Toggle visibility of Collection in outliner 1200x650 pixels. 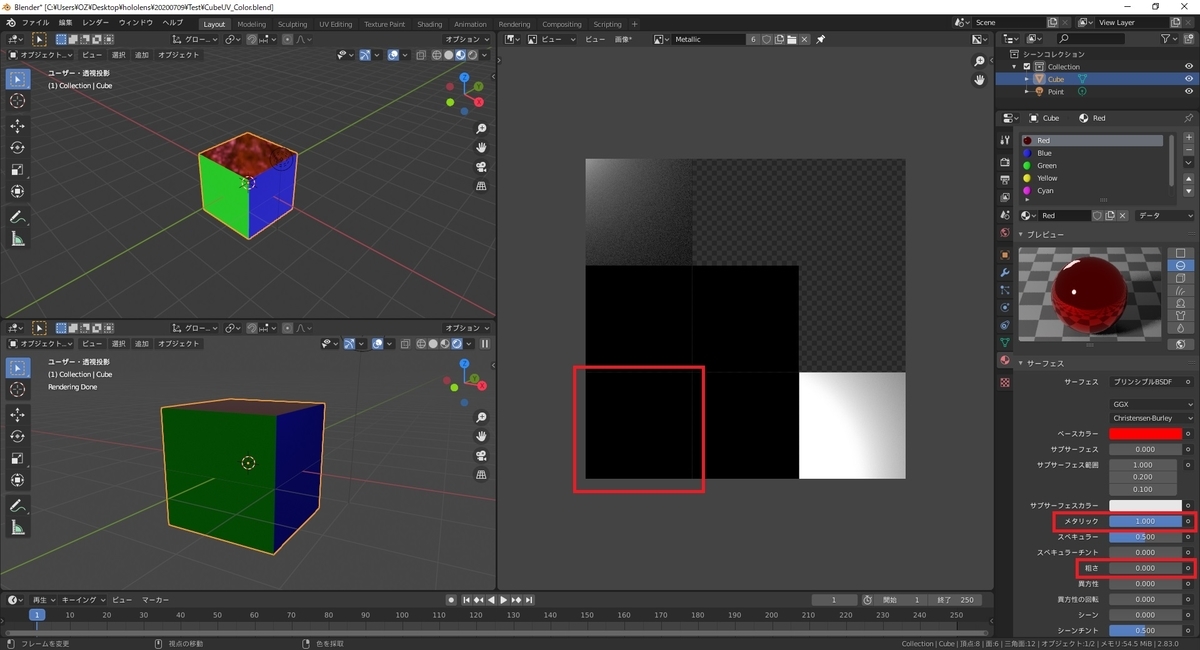point(1188,66)
